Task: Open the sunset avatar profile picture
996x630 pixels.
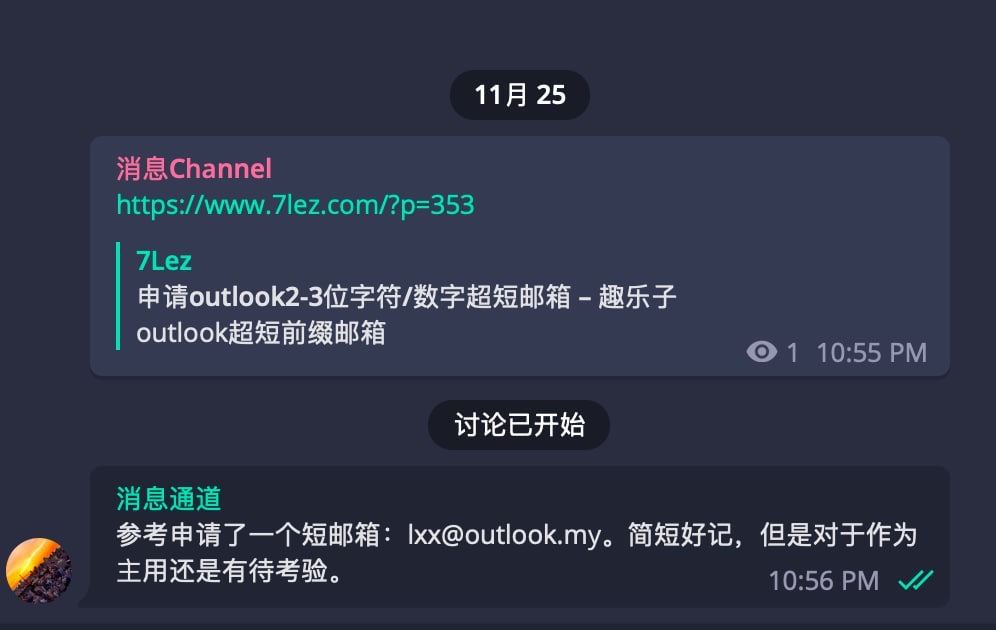Action: pos(39,571)
